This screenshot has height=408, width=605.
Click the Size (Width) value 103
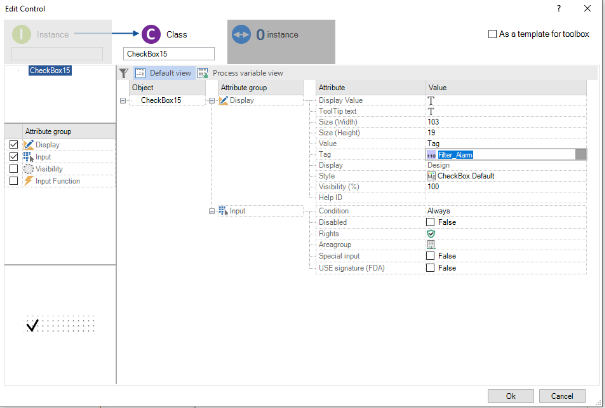(x=433, y=122)
